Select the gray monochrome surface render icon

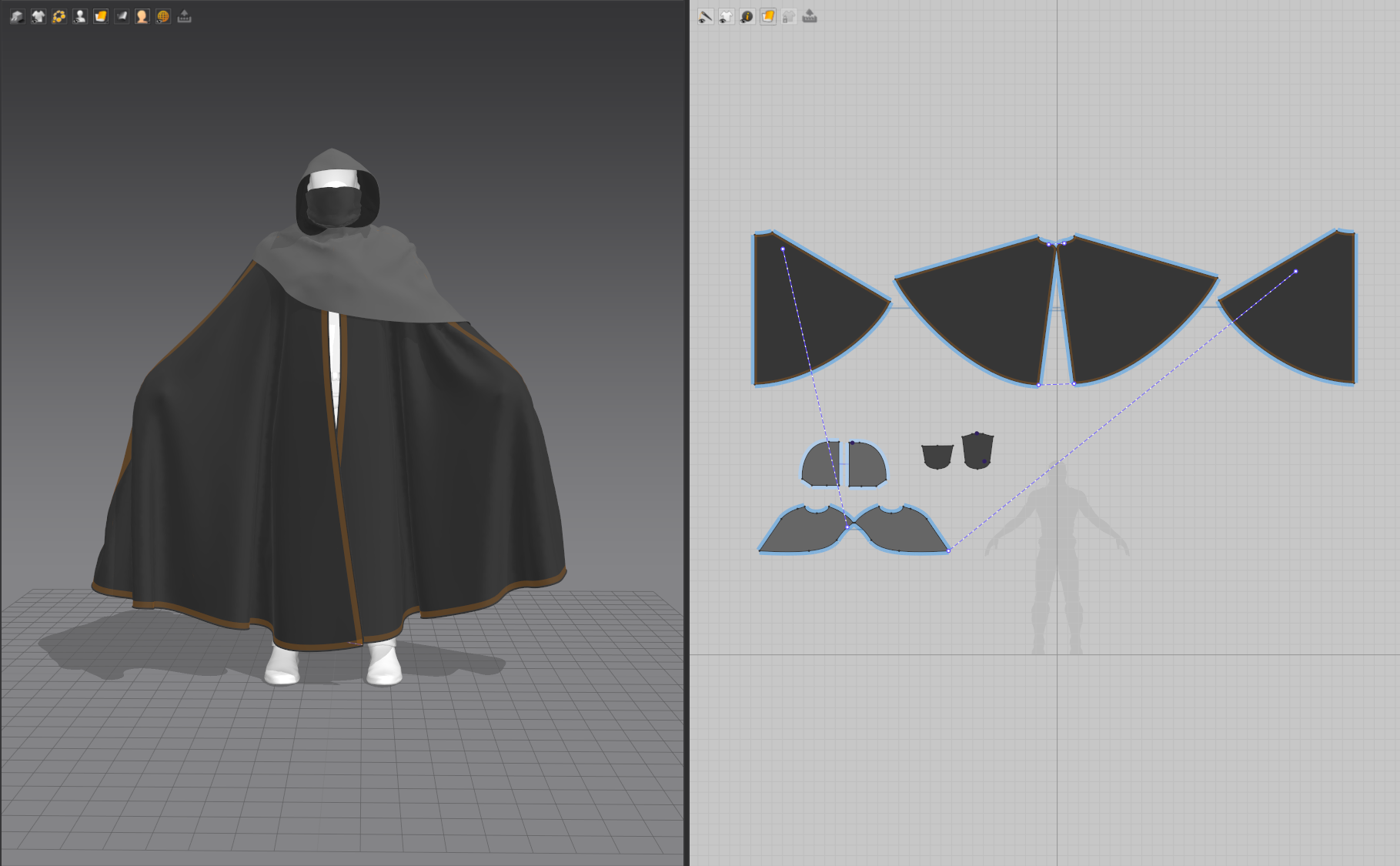pos(121,16)
